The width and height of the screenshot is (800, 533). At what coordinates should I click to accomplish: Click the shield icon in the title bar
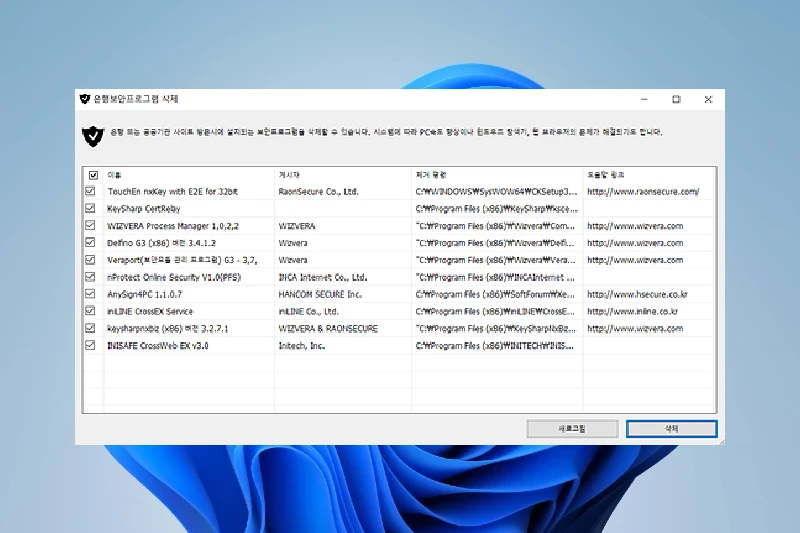(85, 99)
